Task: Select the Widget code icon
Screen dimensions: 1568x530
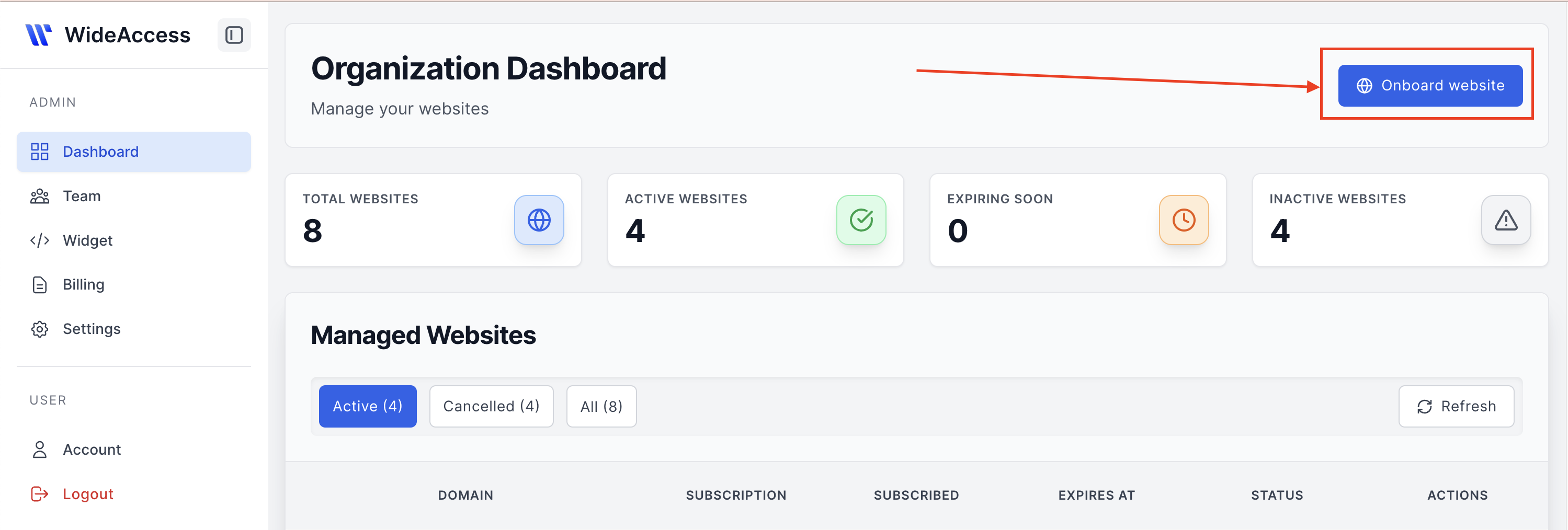Action: (x=40, y=240)
